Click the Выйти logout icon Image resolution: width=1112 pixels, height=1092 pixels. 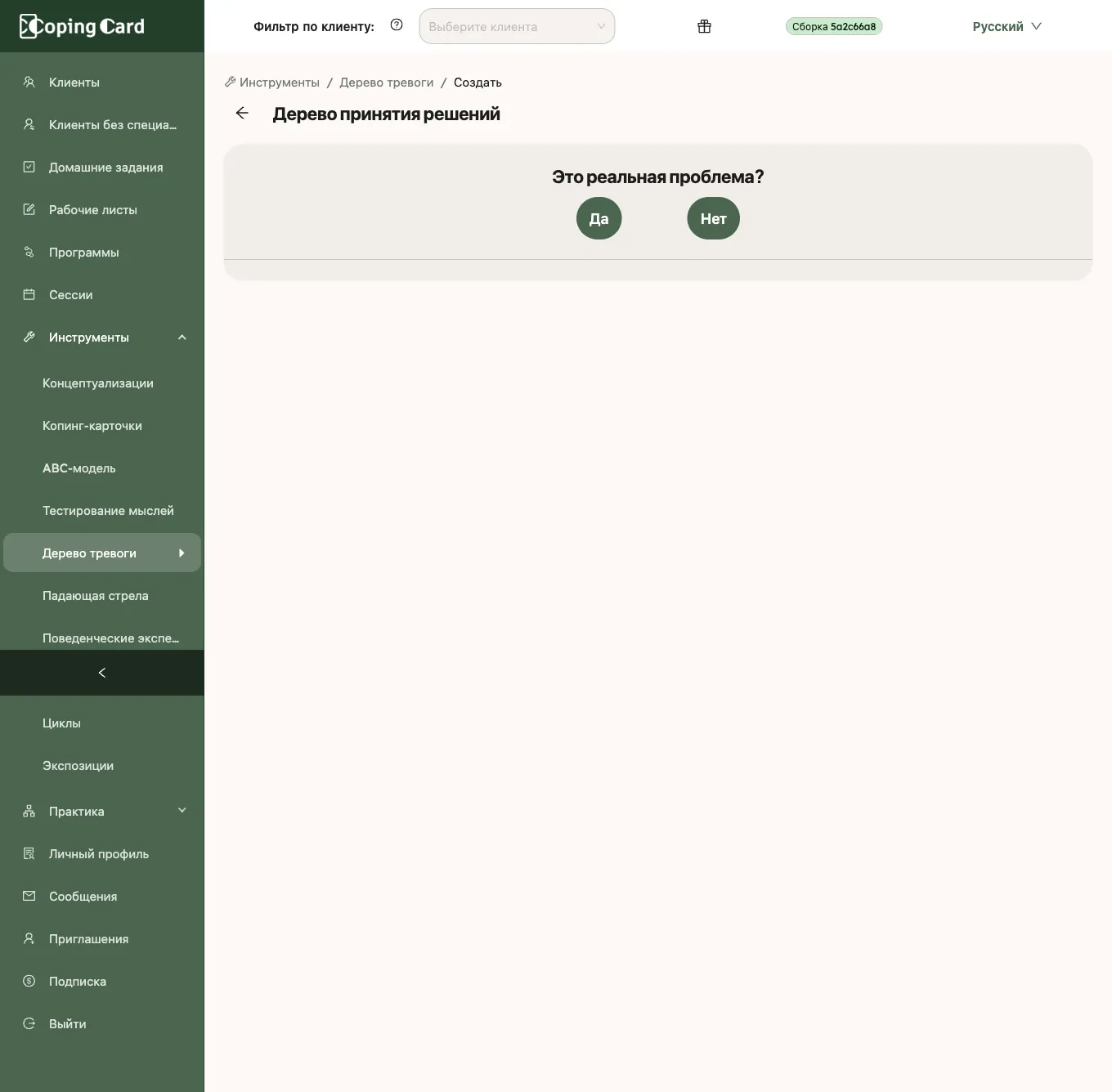29,1023
